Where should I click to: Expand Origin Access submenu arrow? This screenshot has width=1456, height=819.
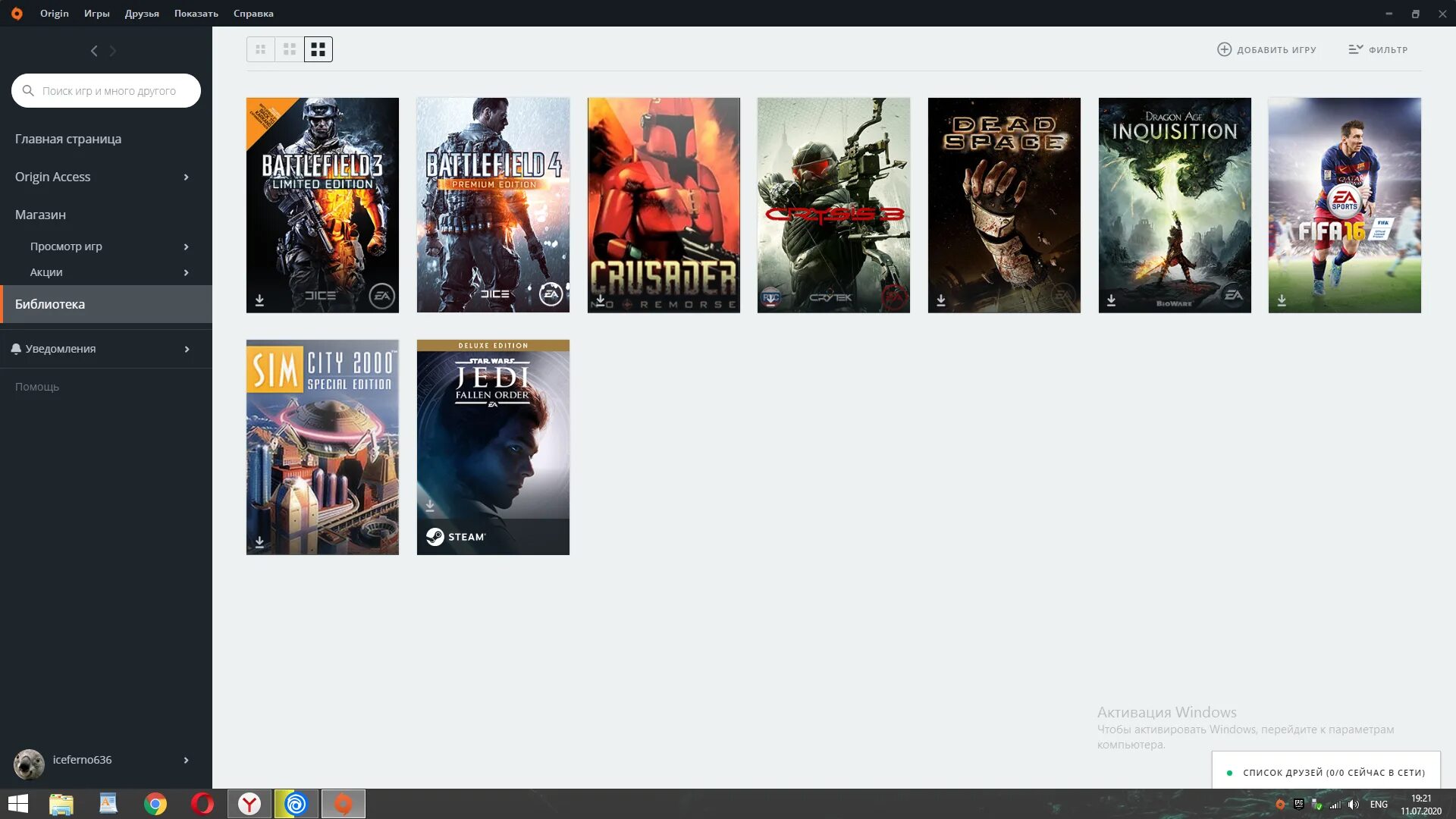pos(186,177)
